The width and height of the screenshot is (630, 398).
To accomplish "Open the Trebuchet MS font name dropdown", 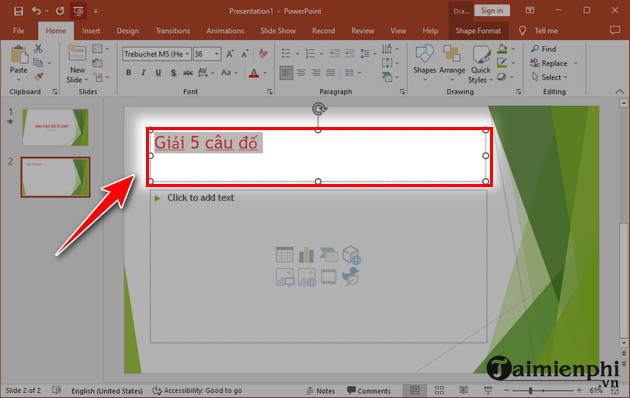I will coord(187,54).
